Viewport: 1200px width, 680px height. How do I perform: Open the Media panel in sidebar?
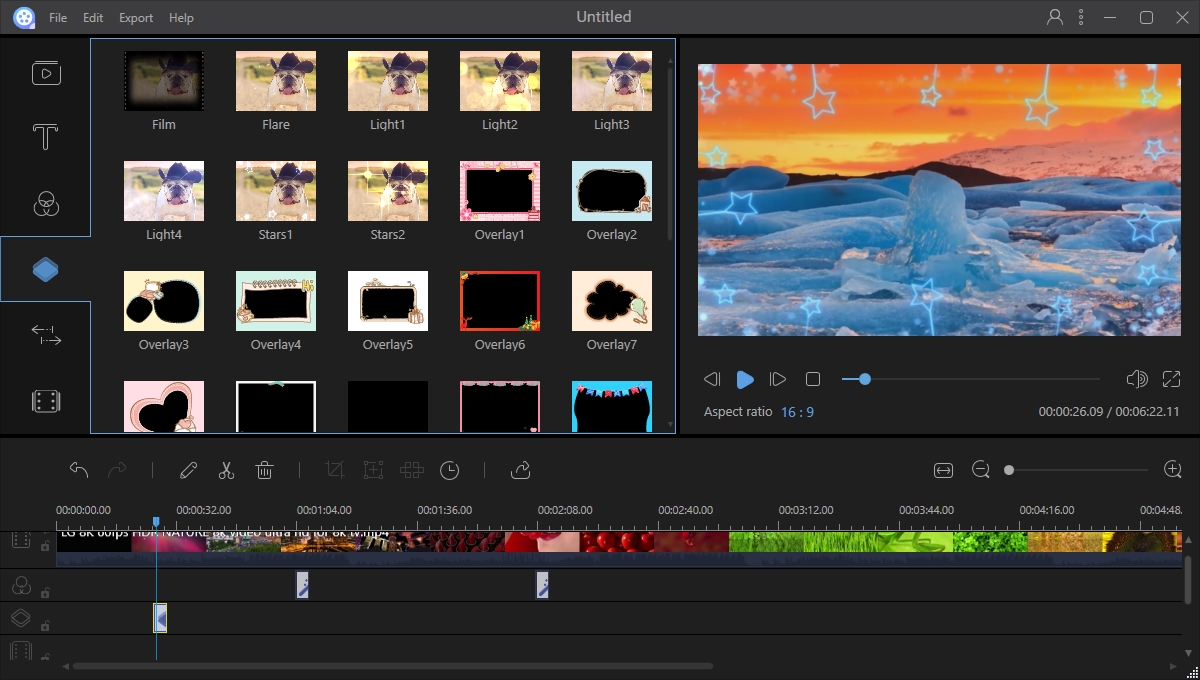tap(45, 73)
